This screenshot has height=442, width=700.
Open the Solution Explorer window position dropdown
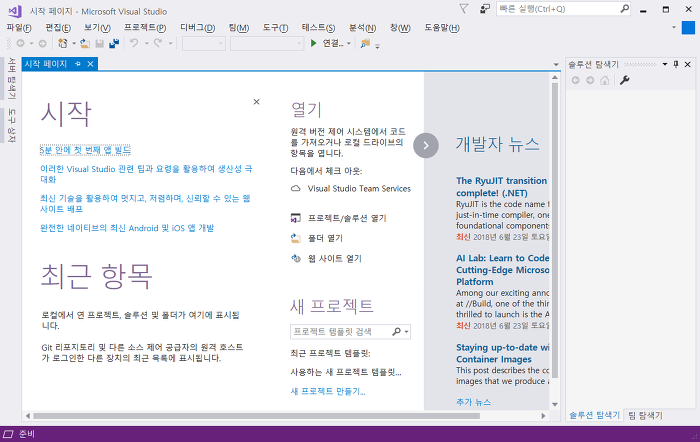[x=665, y=64]
